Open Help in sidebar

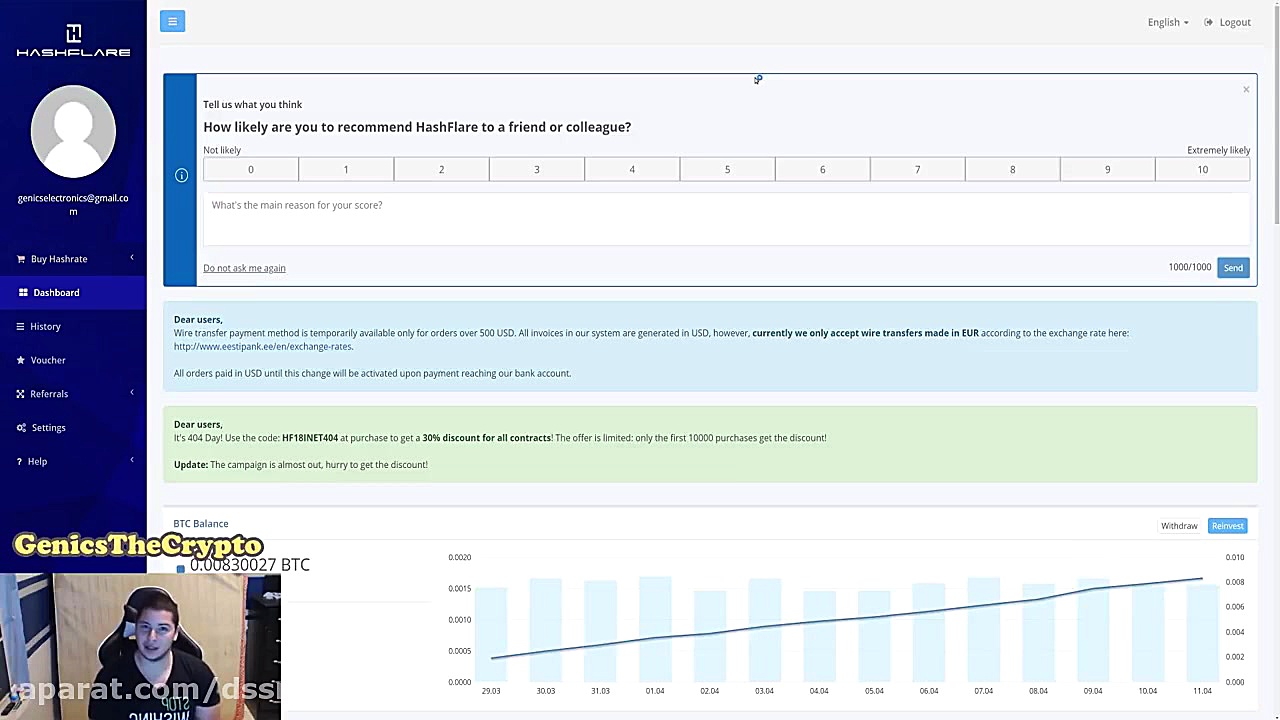point(73,461)
